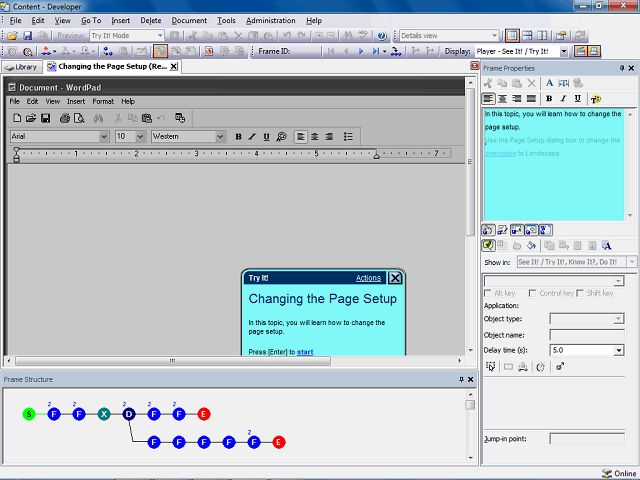Viewport: 640px width, 480px height.
Task: Click the blue Help question mark icon
Action: (x=382, y=36)
